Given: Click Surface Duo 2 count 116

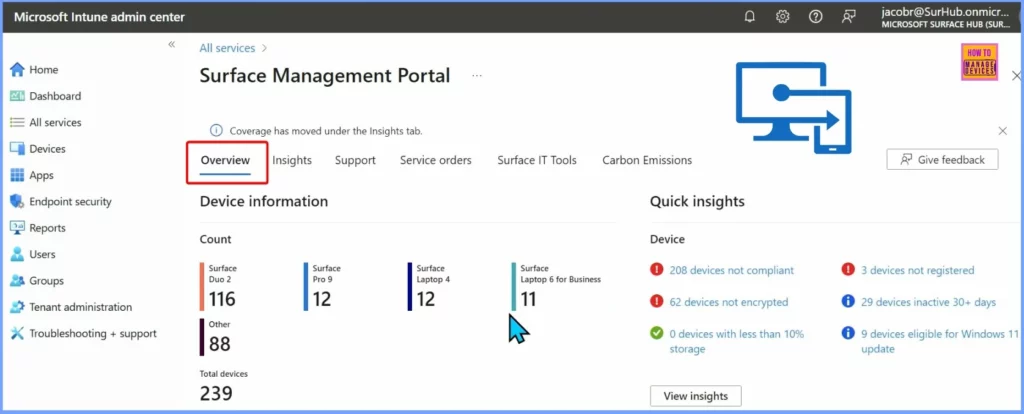Looking at the screenshot, I should [x=222, y=299].
